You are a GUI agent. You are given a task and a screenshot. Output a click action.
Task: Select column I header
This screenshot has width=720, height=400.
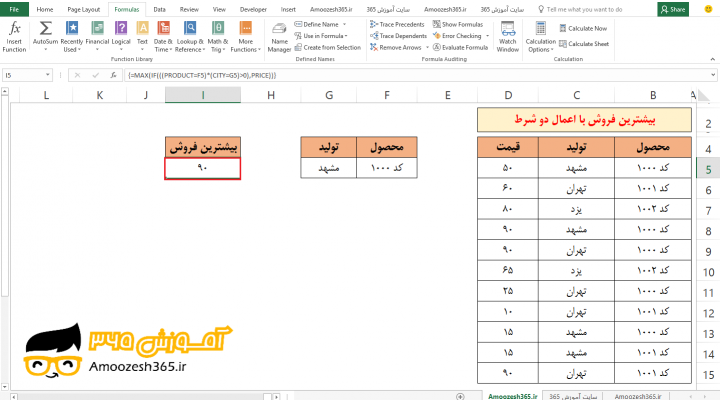202,95
